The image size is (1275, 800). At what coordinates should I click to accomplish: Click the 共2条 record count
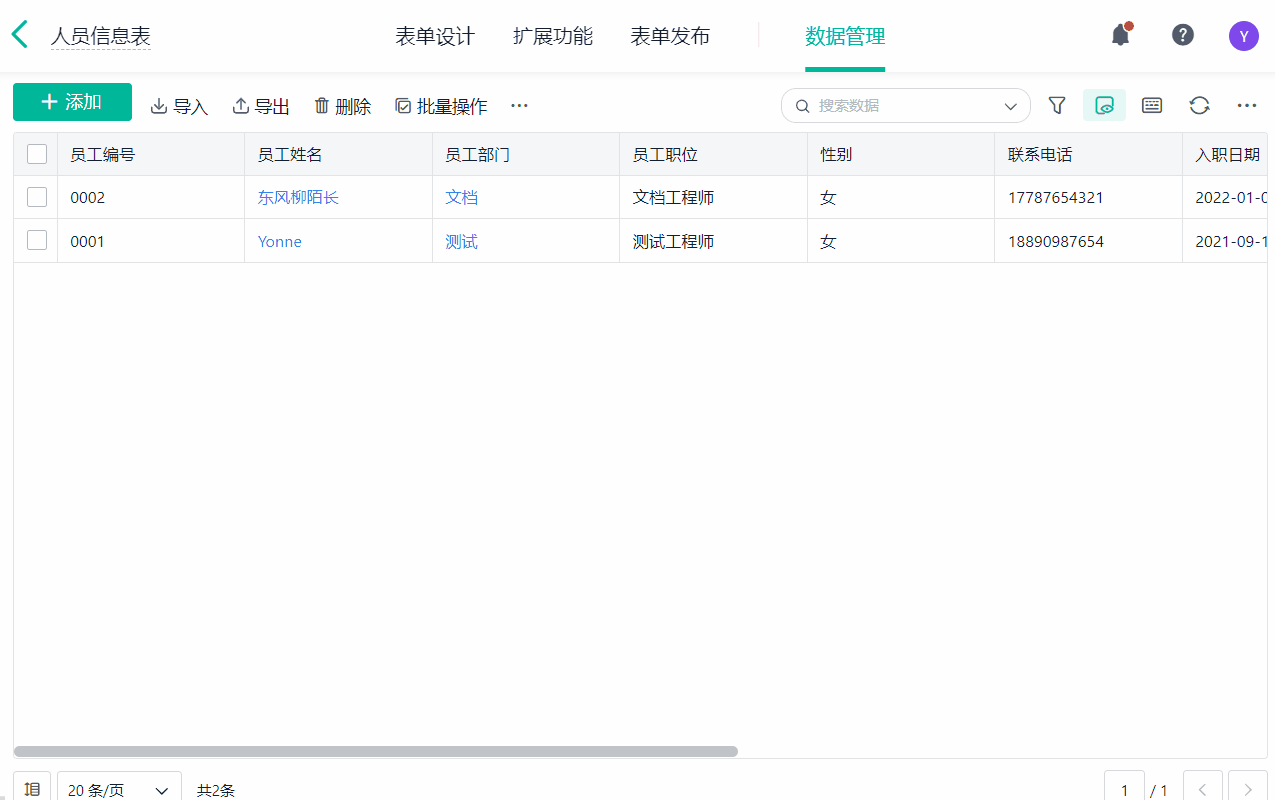(x=216, y=790)
